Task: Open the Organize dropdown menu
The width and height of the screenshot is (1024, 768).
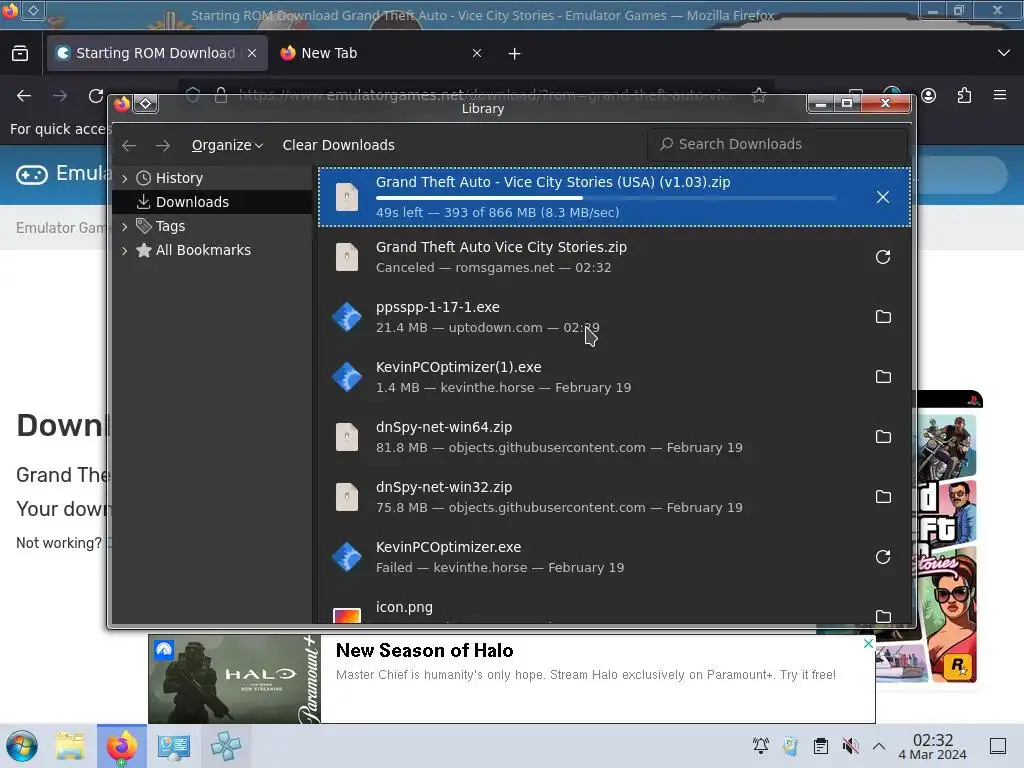Action: 227,145
